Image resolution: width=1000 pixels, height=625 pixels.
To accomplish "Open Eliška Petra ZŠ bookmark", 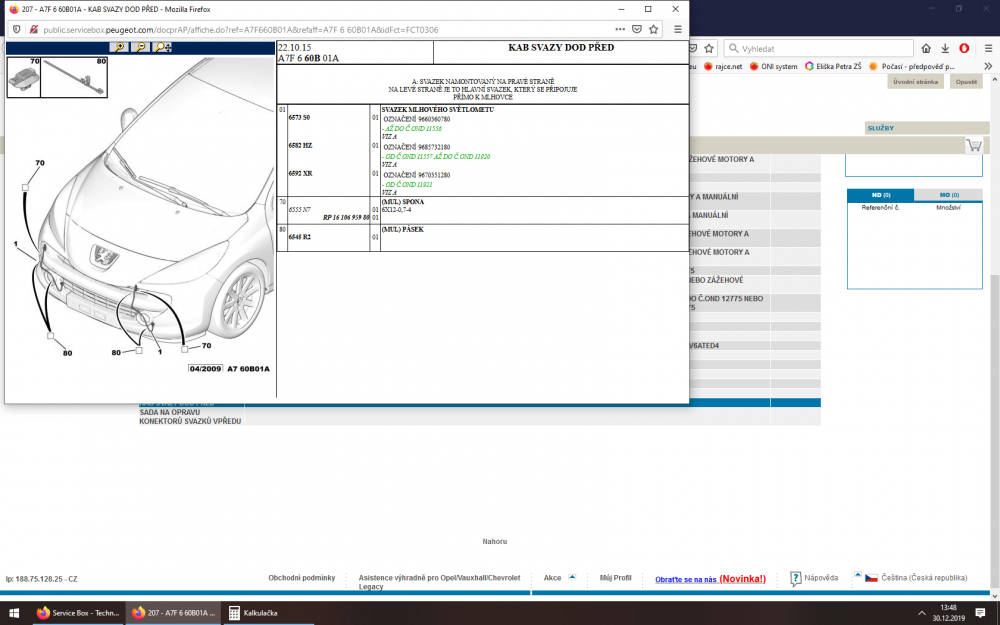I will (x=833, y=66).
